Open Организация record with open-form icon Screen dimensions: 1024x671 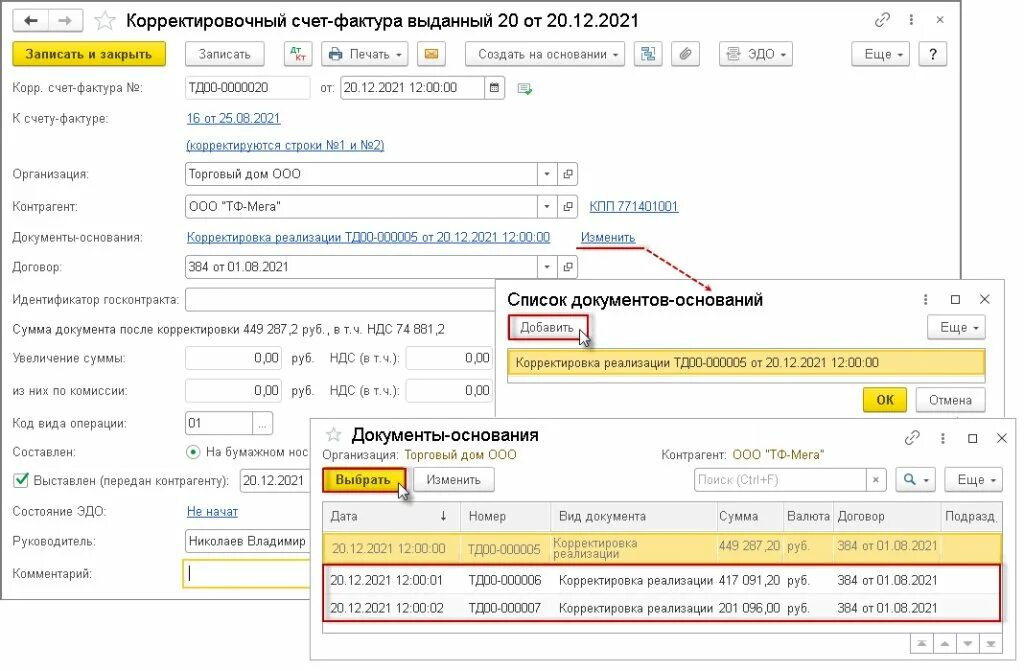point(568,174)
